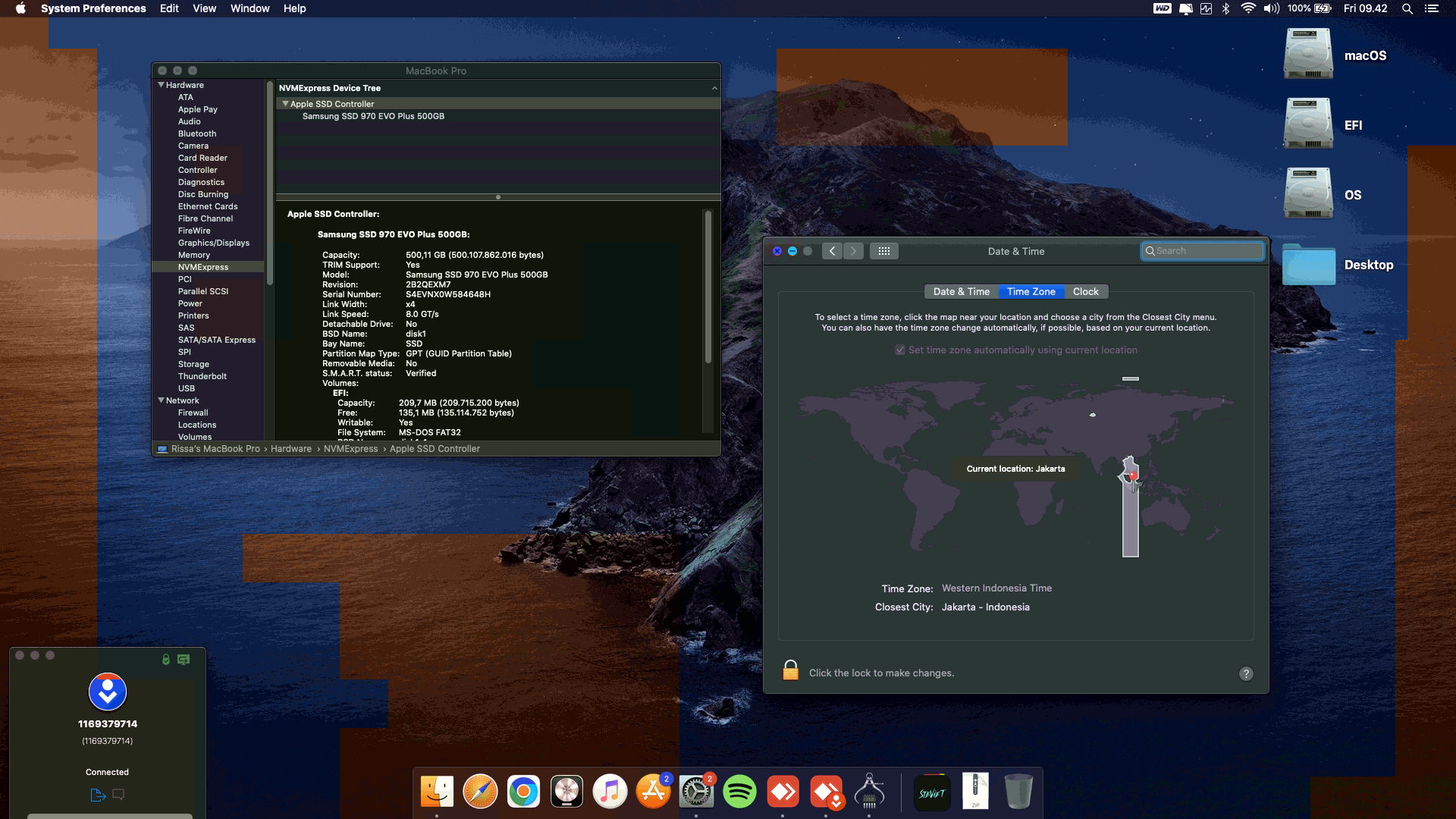Viewport: 1456px width, 819px height.
Task: Open the ZIP archive in Dock
Action: click(x=975, y=792)
